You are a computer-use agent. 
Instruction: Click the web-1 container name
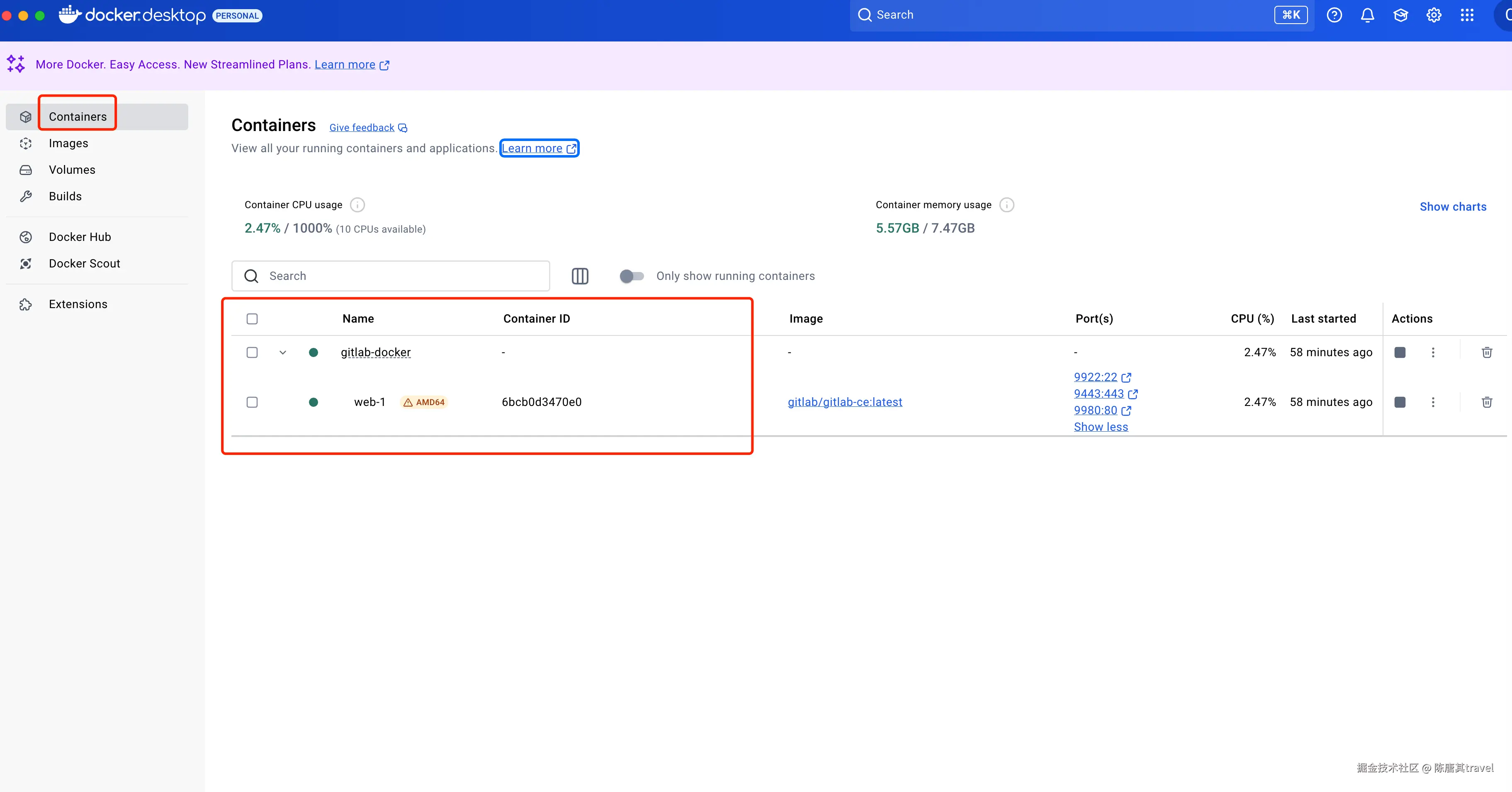pos(370,402)
